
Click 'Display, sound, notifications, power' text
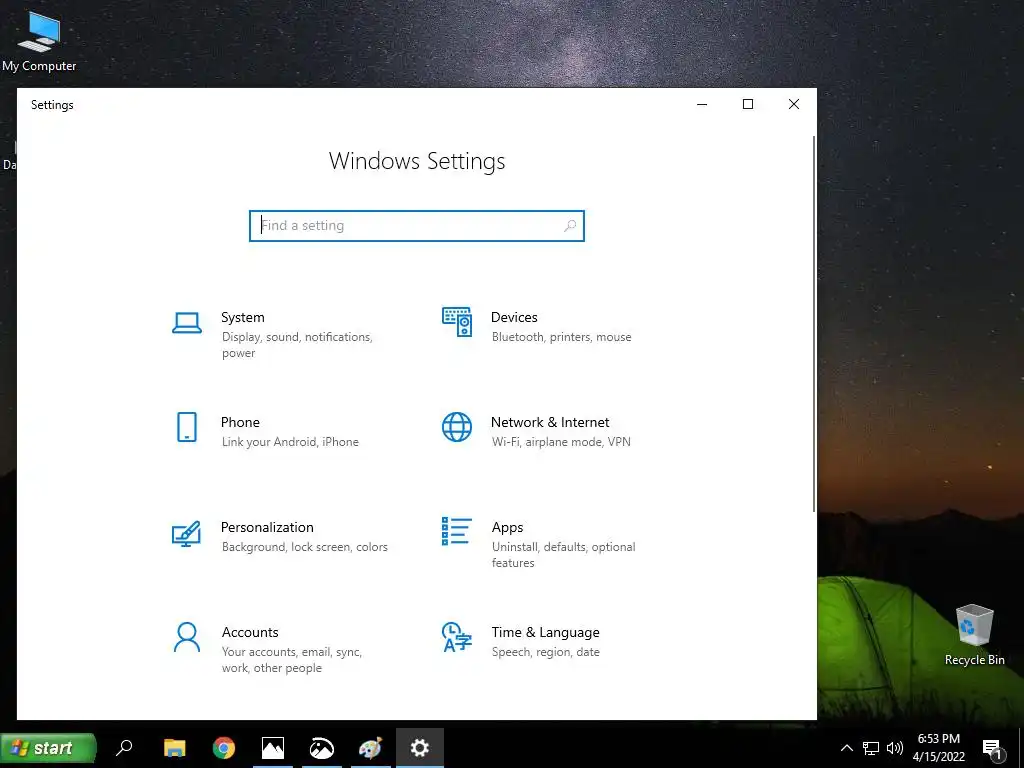[297, 345]
